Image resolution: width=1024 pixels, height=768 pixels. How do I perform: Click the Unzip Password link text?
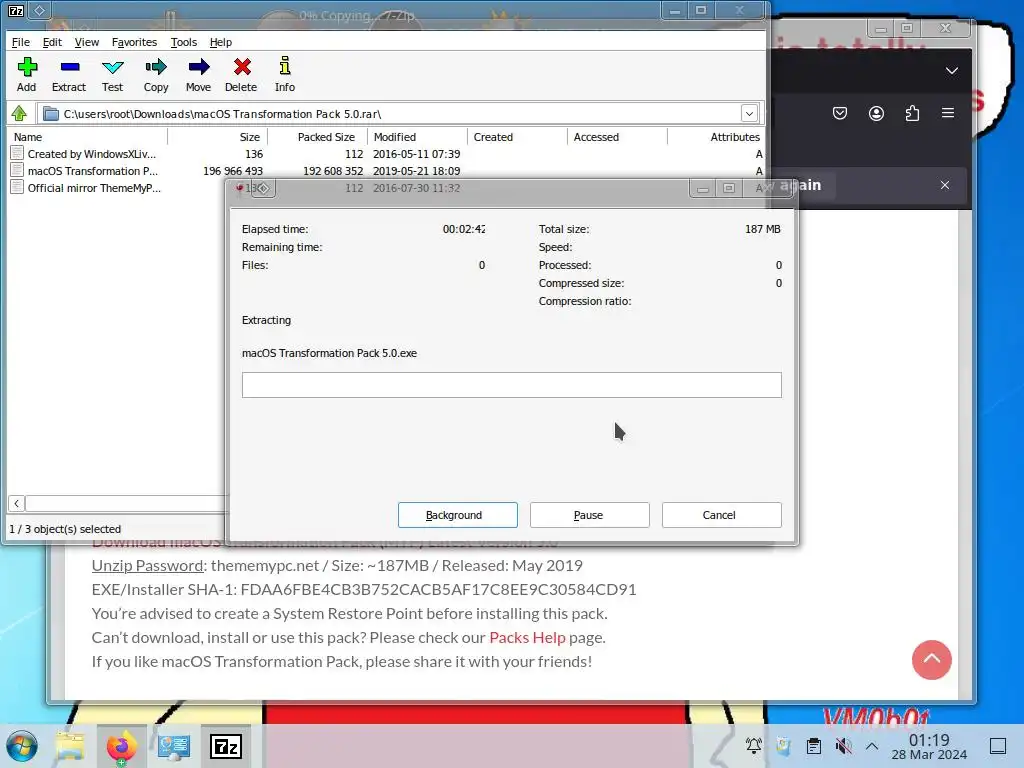148,566
